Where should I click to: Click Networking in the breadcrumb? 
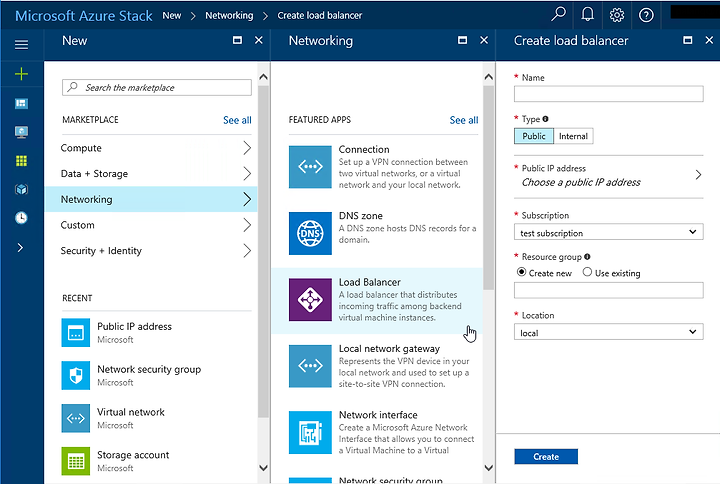click(229, 16)
